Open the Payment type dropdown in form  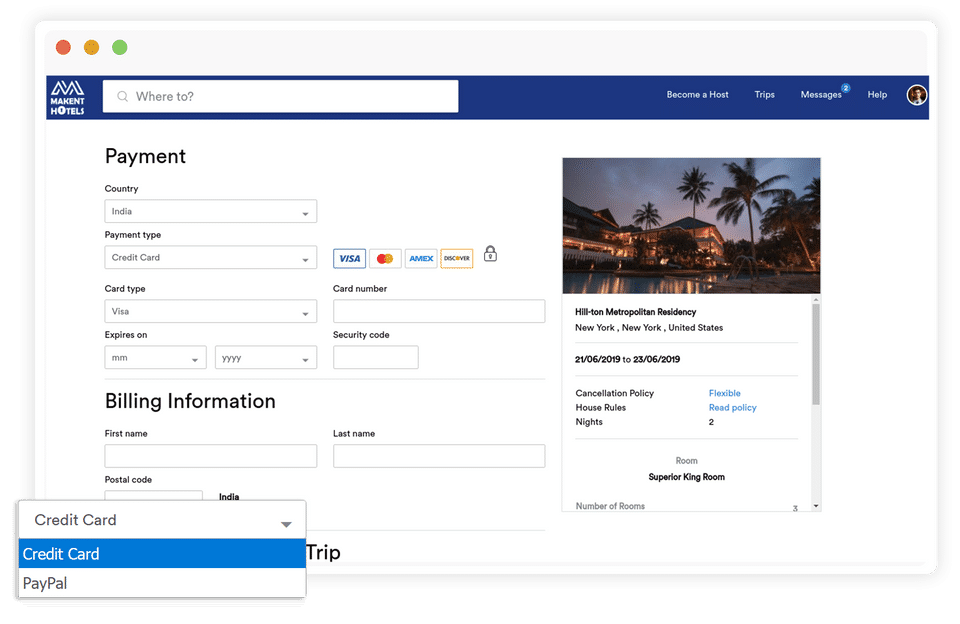tap(211, 257)
